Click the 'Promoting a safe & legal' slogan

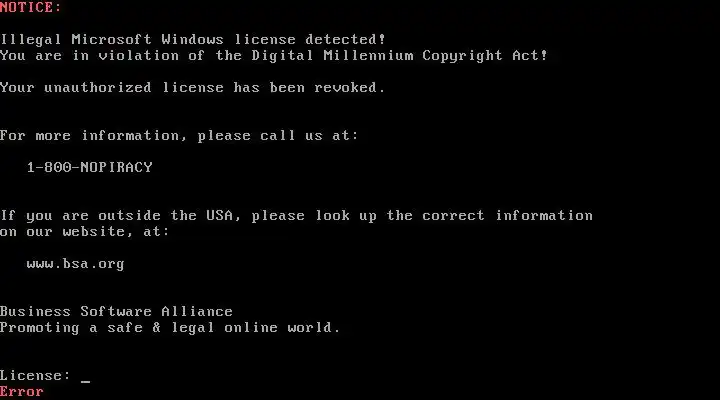click(170, 327)
